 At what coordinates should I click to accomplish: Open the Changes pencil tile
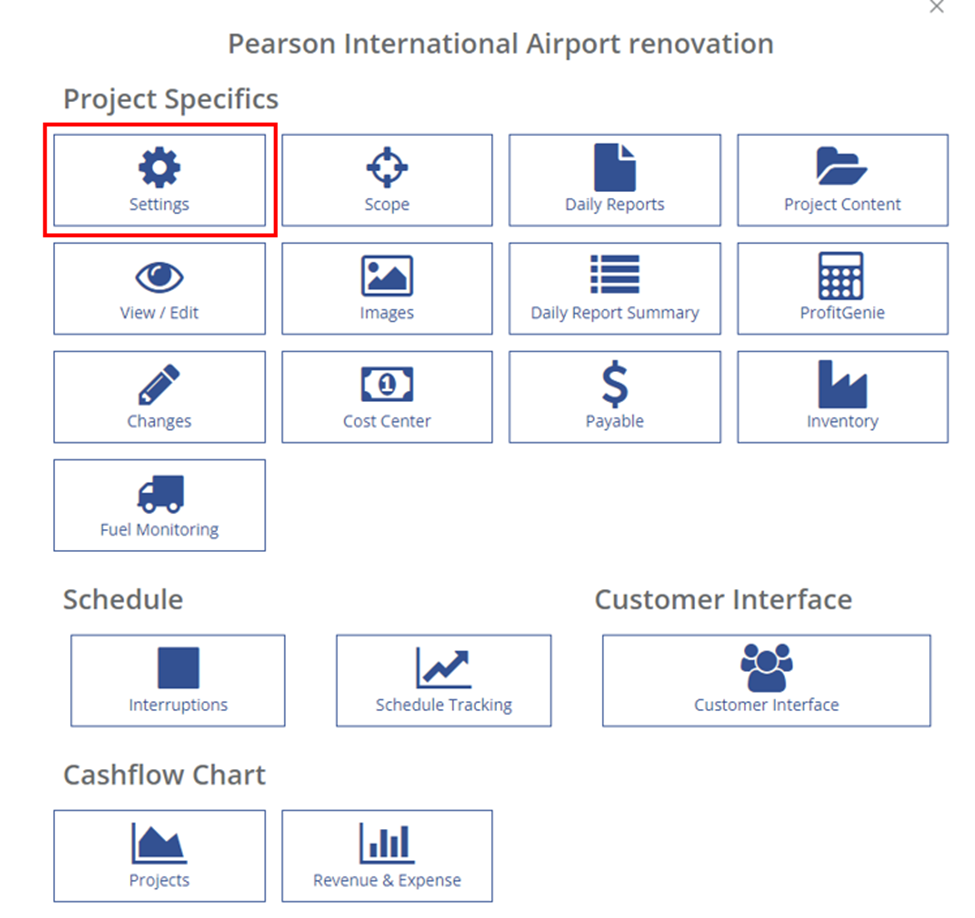click(159, 397)
